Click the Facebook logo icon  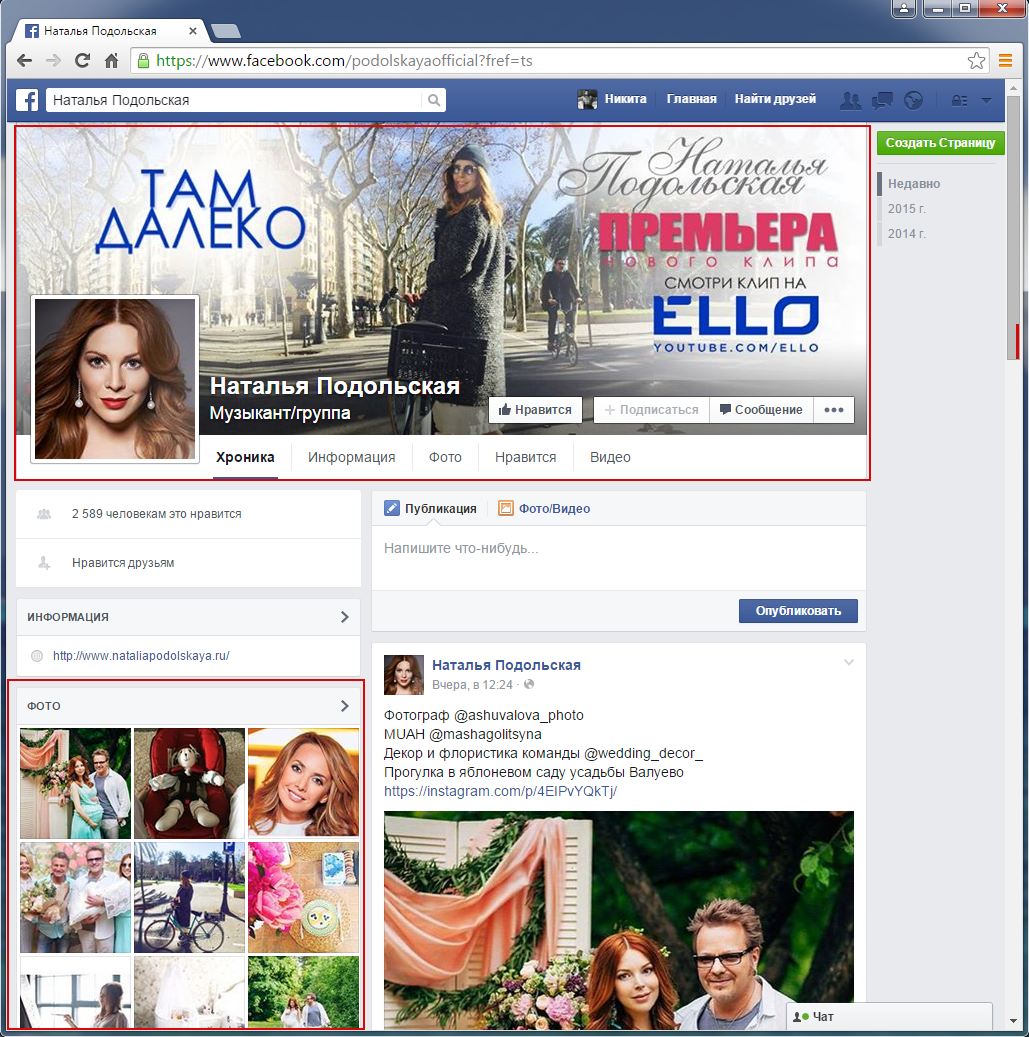[27, 100]
